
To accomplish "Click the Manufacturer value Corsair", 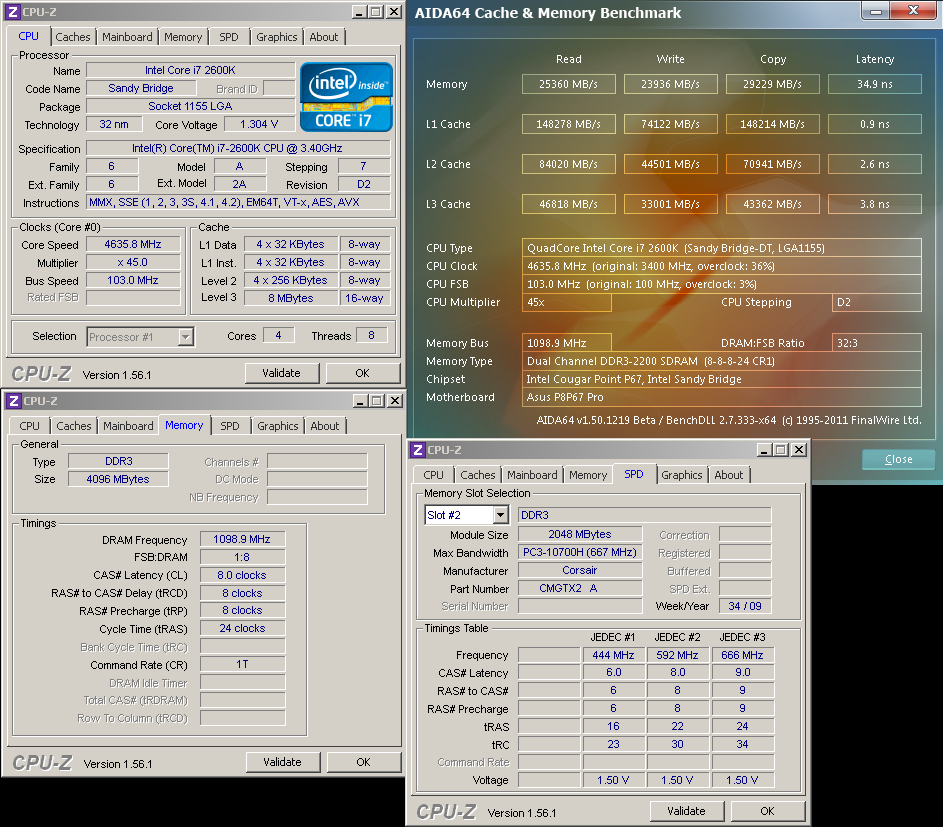I will (580, 570).
